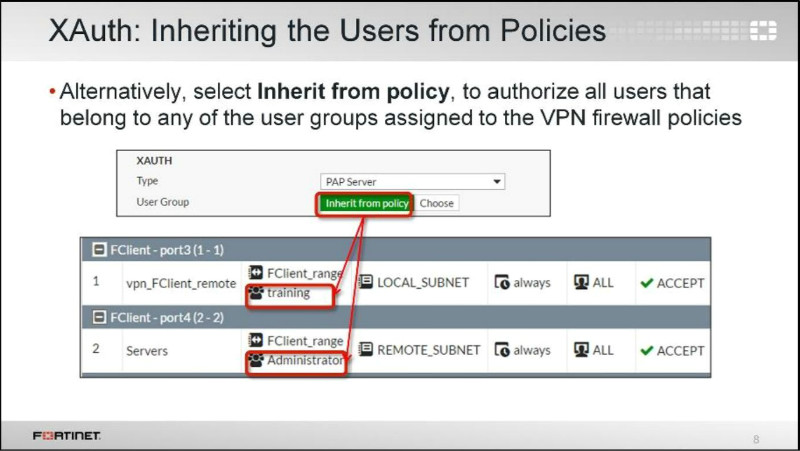Click the XAUTH section heading
The width and height of the screenshot is (800, 451).
coord(154,161)
